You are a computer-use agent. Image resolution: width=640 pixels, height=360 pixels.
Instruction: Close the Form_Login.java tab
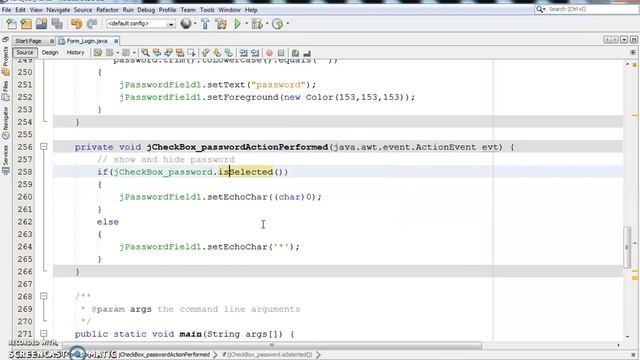116,41
